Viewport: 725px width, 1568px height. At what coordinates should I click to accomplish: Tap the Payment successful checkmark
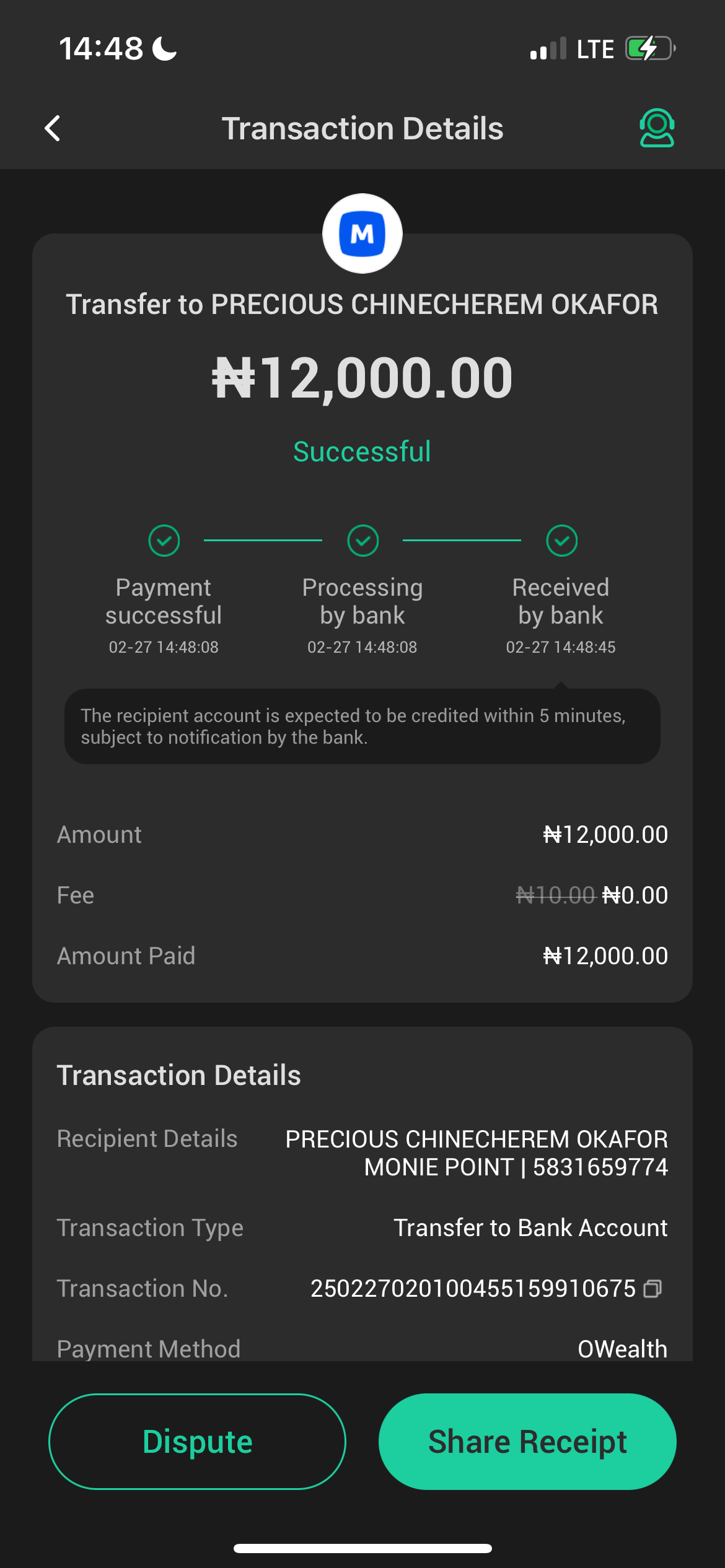pyautogui.click(x=164, y=541)
